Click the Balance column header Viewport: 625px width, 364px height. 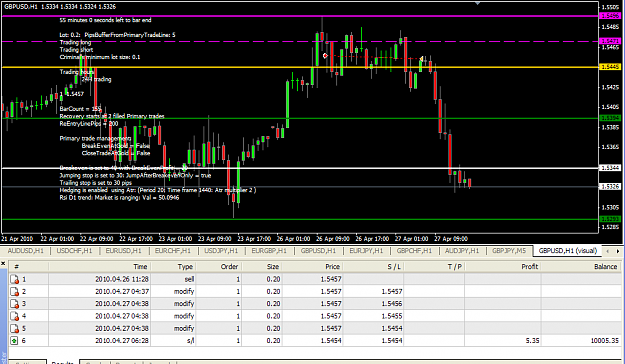581,267
